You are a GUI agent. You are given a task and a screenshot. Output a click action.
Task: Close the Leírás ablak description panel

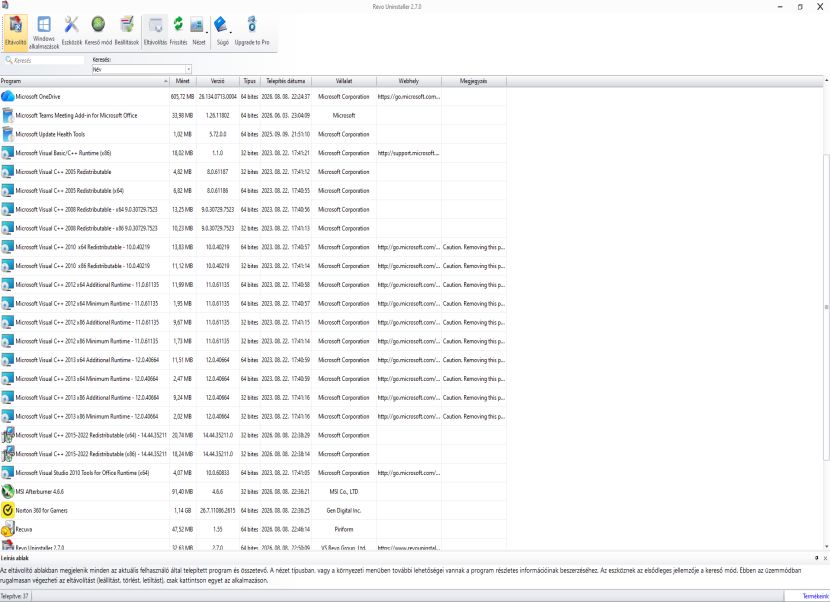coord(825,558)
